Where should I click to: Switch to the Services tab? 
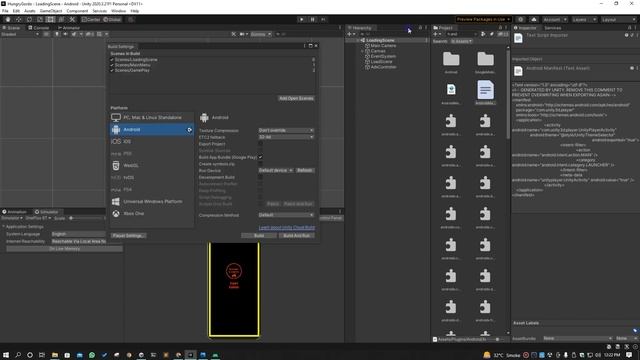click(553, 28)
